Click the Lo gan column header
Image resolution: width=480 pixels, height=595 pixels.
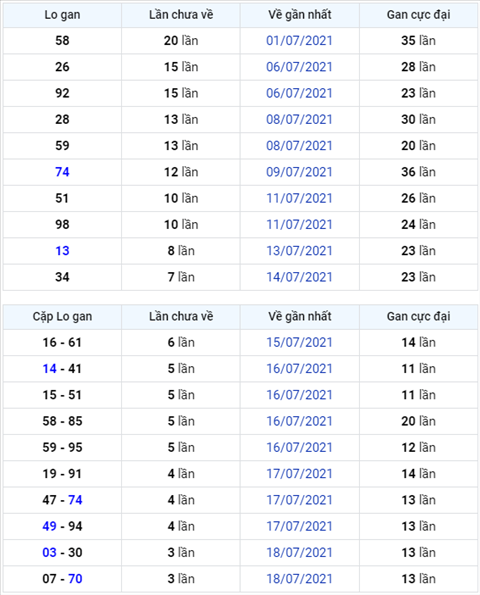tap(62, 15)
